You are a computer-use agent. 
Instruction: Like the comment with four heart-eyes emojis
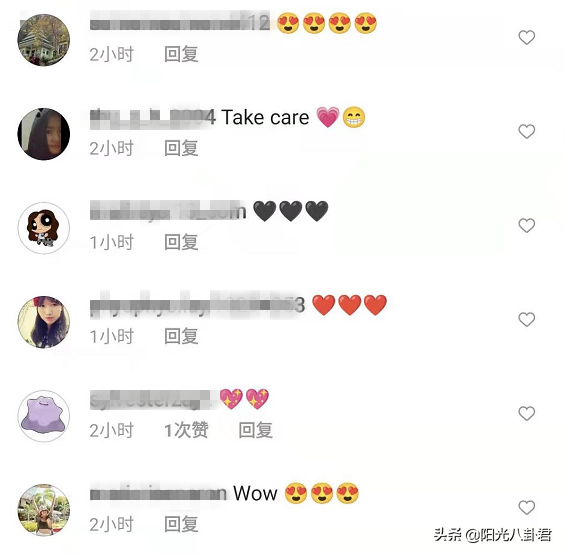pyautogui.click(x=526, y=37)
